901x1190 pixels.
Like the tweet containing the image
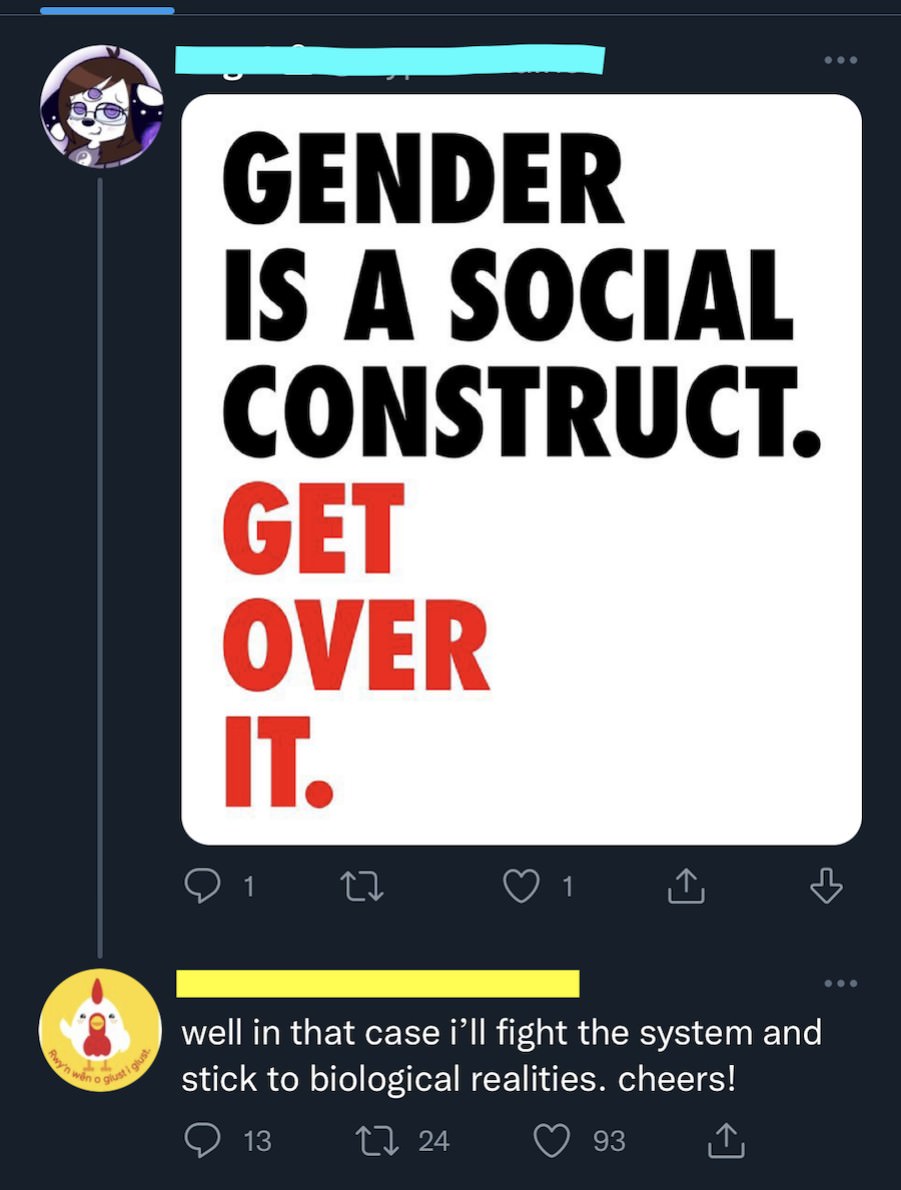click(x=521, y=885)
